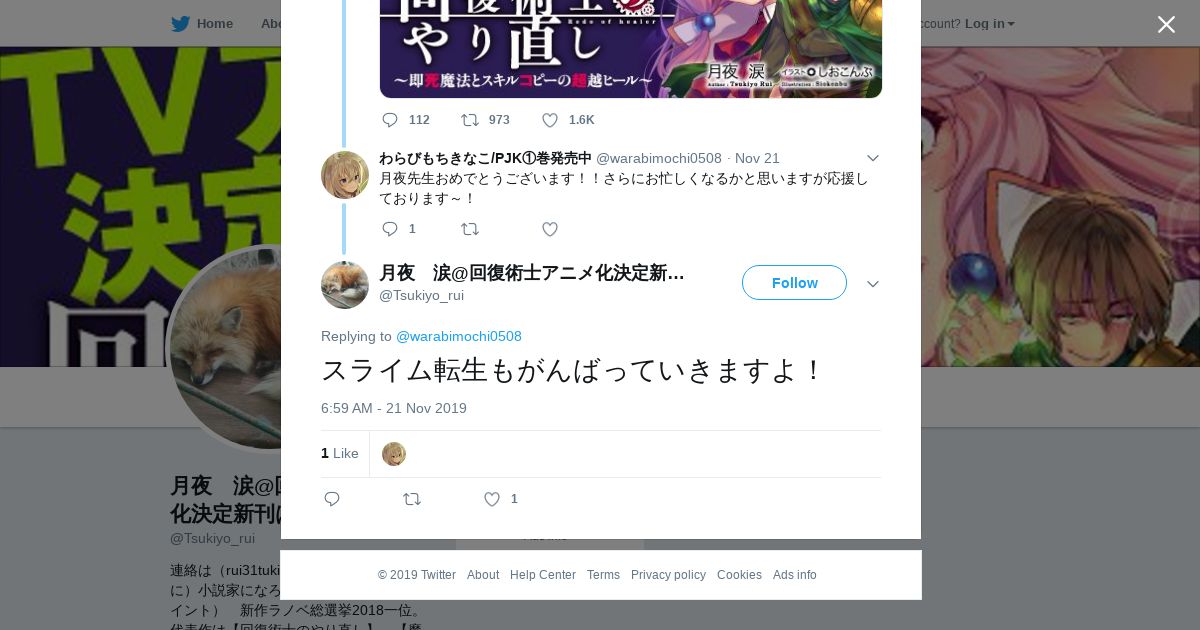The height and width of the screenshot is (630, 1200).
Task: Click reply icon under main tweet
Action: pyautogui.click(x=332, y=499)
